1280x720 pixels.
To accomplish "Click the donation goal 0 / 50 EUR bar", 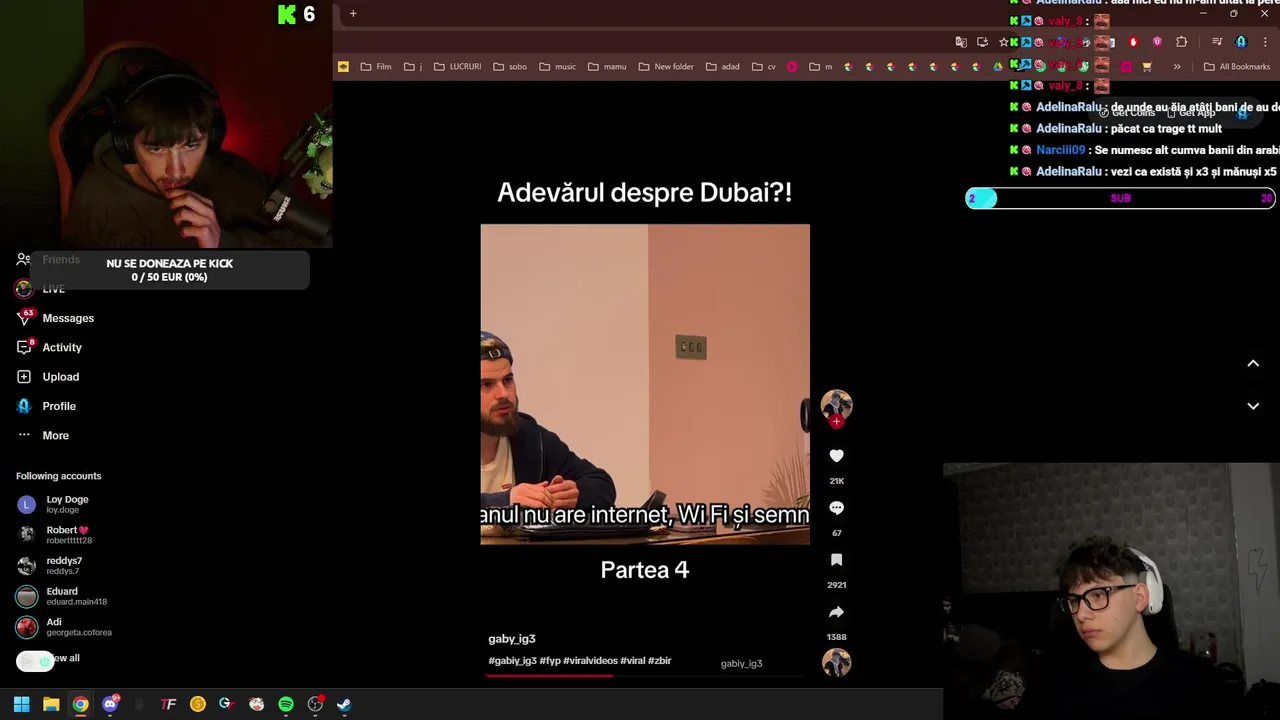I will 169,270.
